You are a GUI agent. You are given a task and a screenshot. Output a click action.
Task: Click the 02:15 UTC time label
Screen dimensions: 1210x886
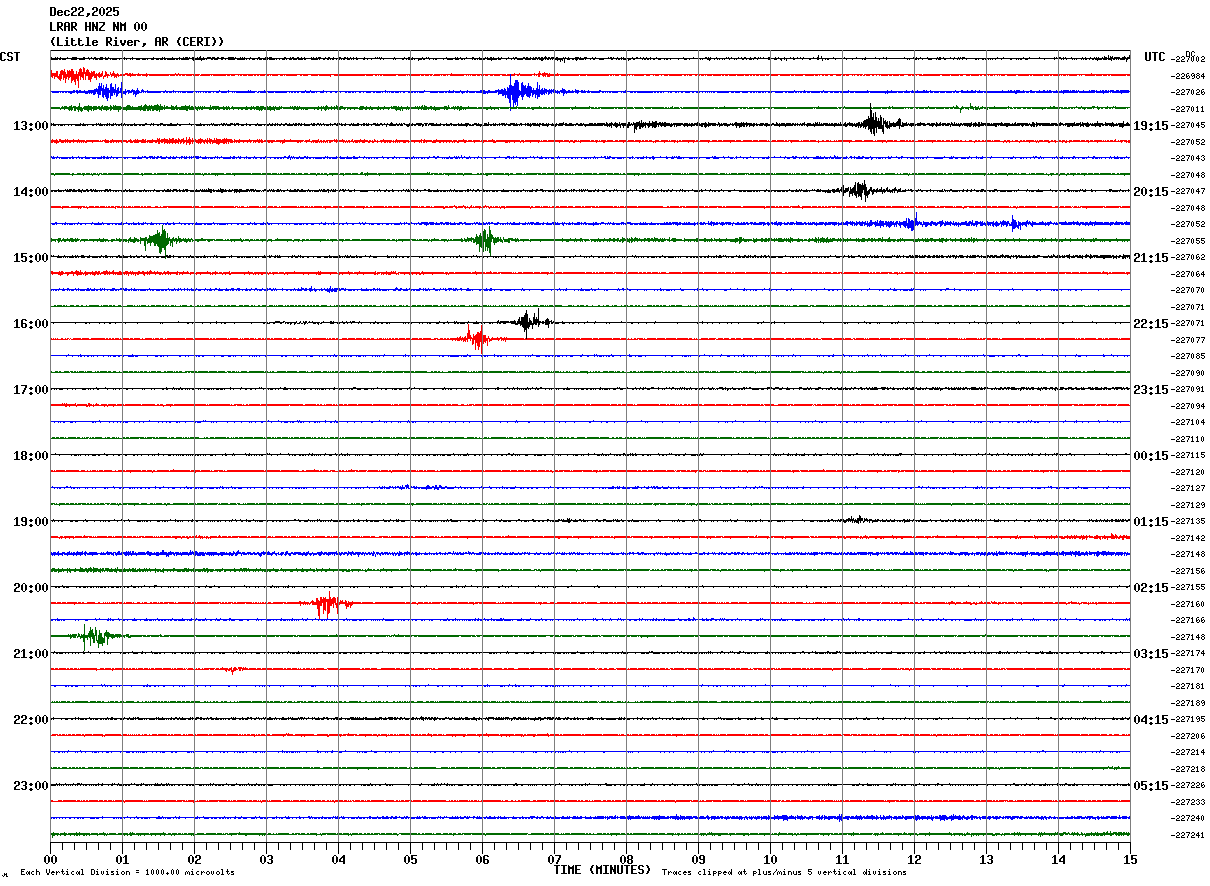tap(1150, 588)
